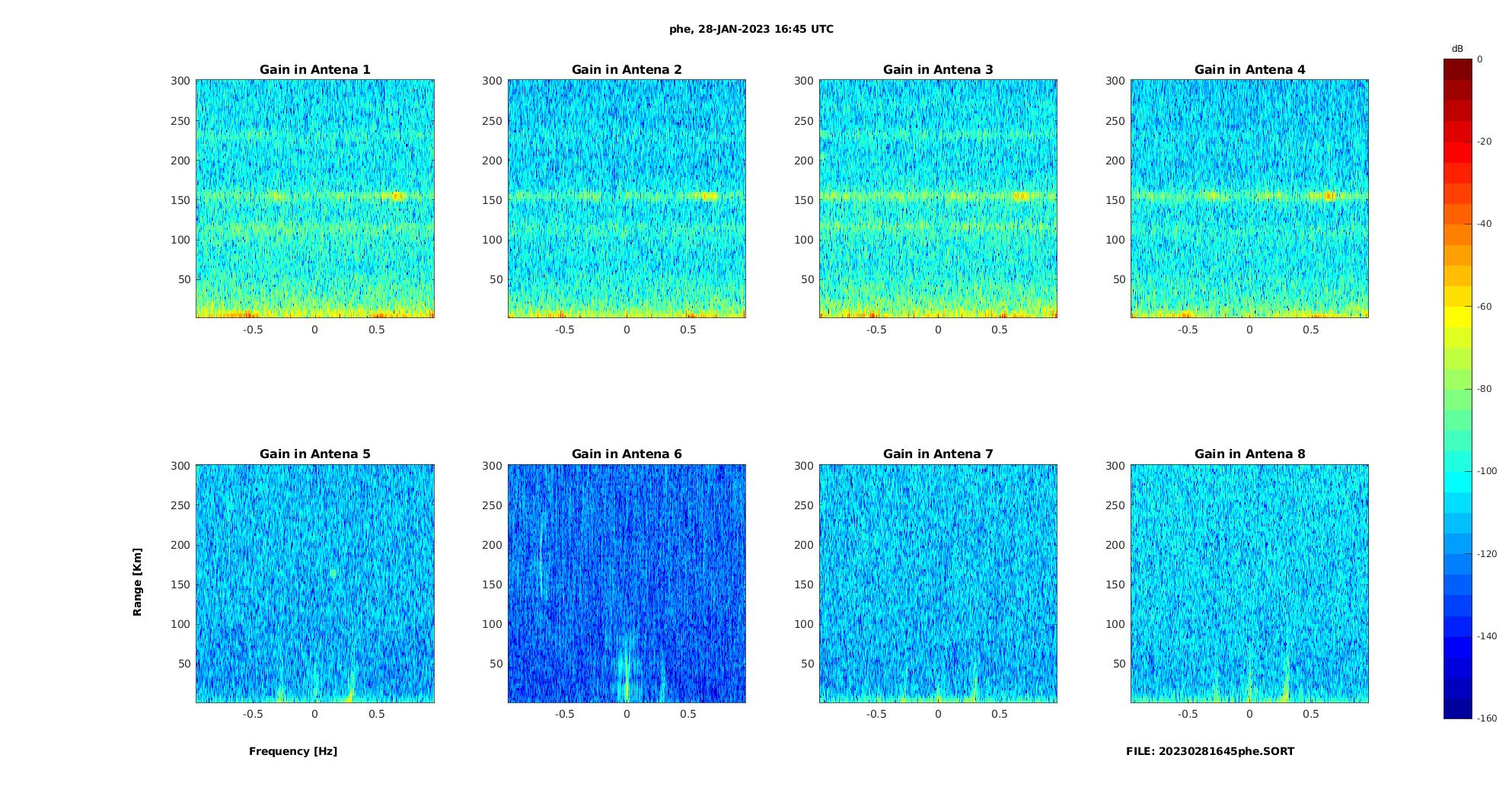This screenshot has width=1512, height=809.
Task: Click the Gain in Antena 4 spectrogram
Action: [x=1249, y=199]
